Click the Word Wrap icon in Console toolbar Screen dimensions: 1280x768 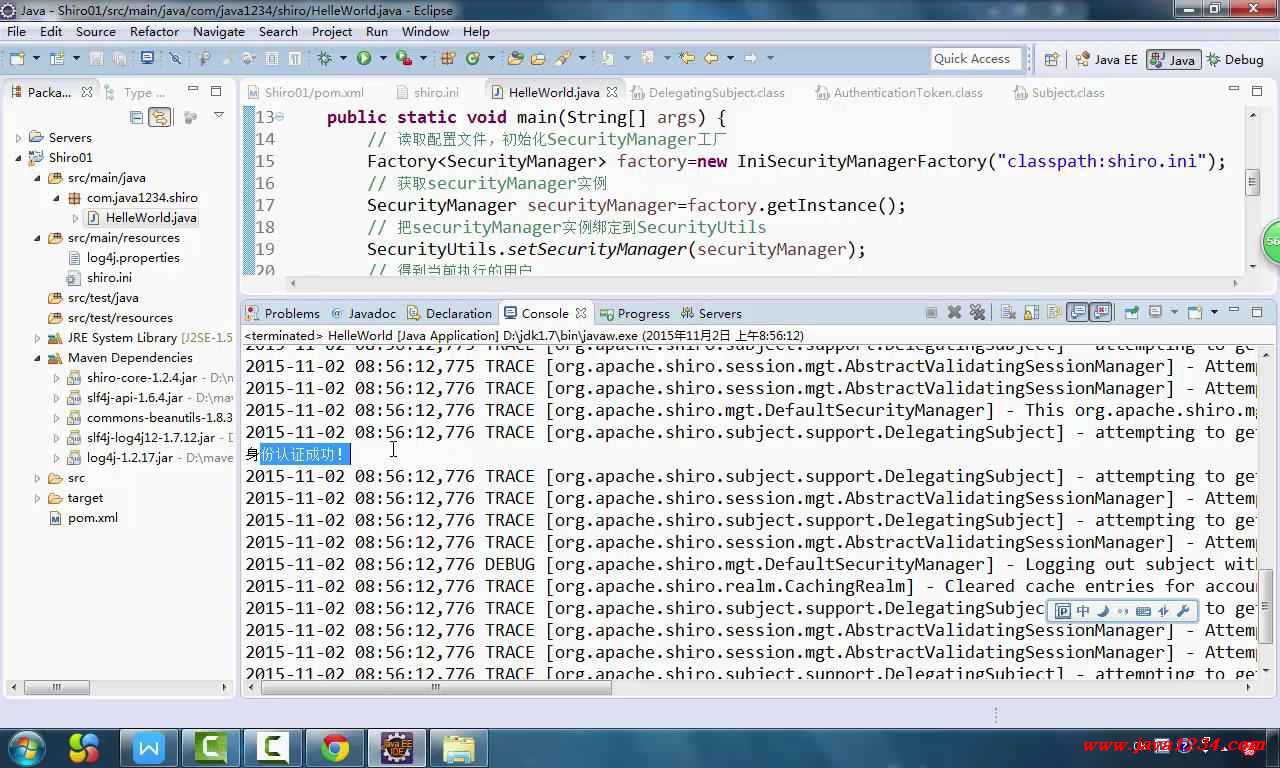(1054, 313)
